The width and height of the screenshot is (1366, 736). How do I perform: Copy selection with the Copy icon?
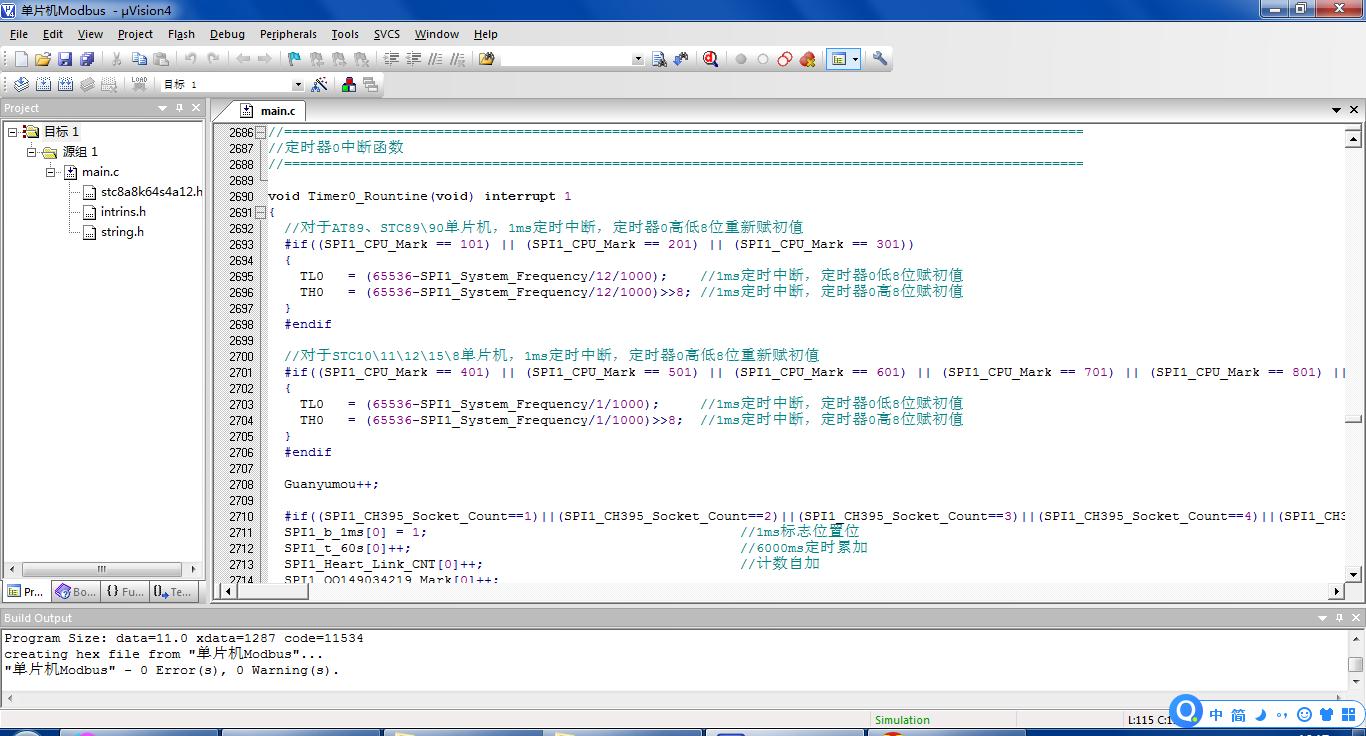point(139,59)
